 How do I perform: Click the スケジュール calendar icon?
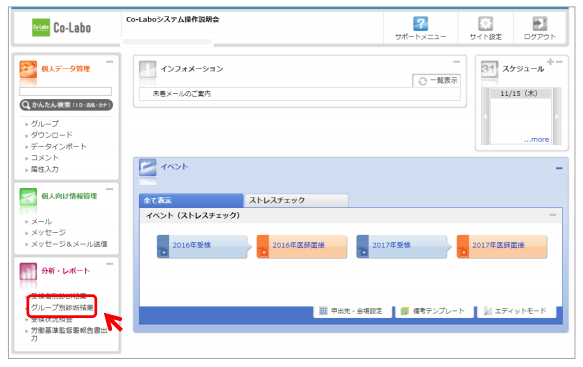(489, 69)
